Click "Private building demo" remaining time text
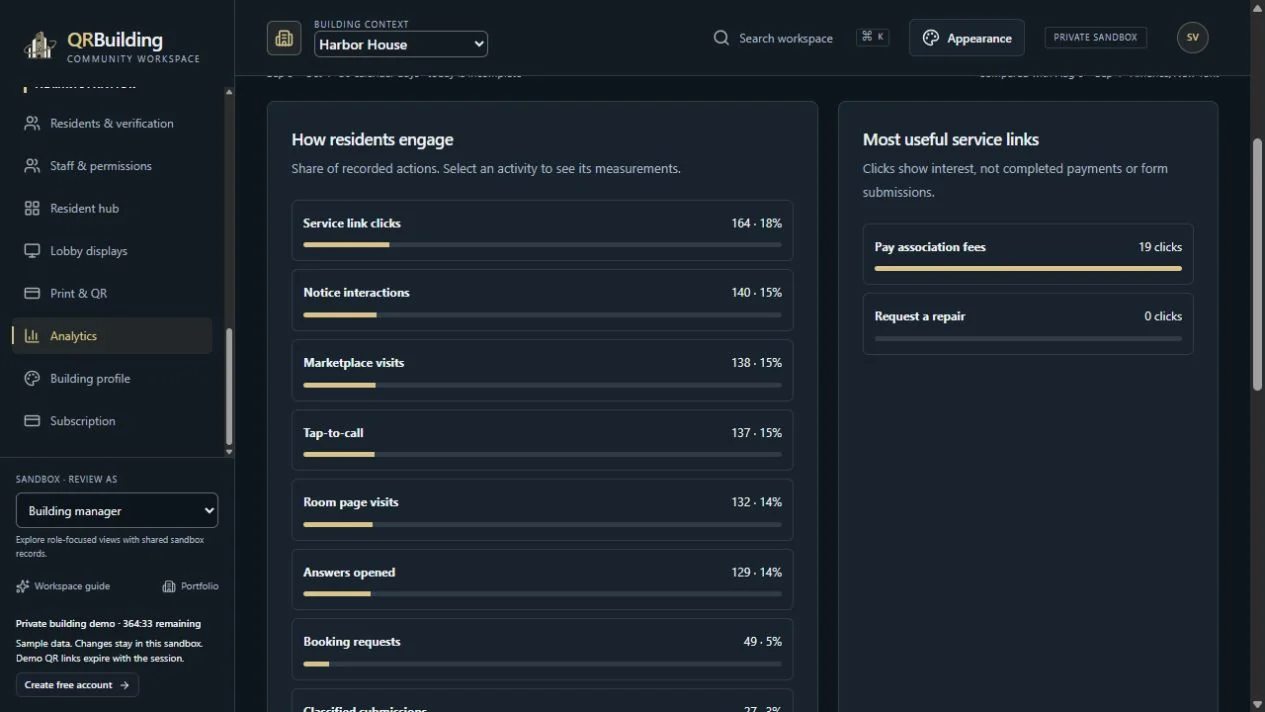 108,624
